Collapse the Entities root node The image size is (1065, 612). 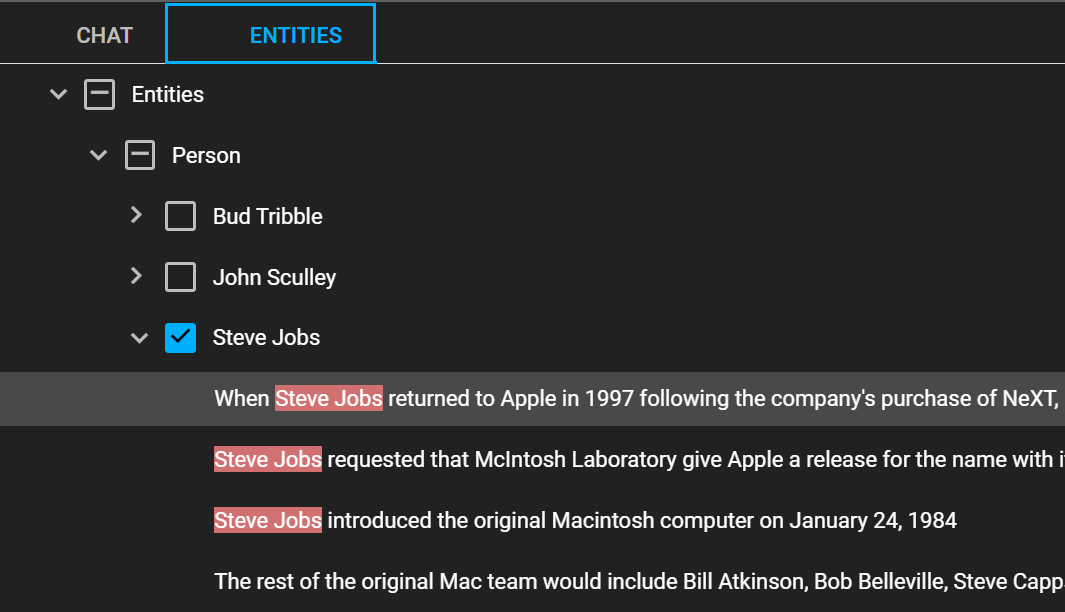coord(59,94)
